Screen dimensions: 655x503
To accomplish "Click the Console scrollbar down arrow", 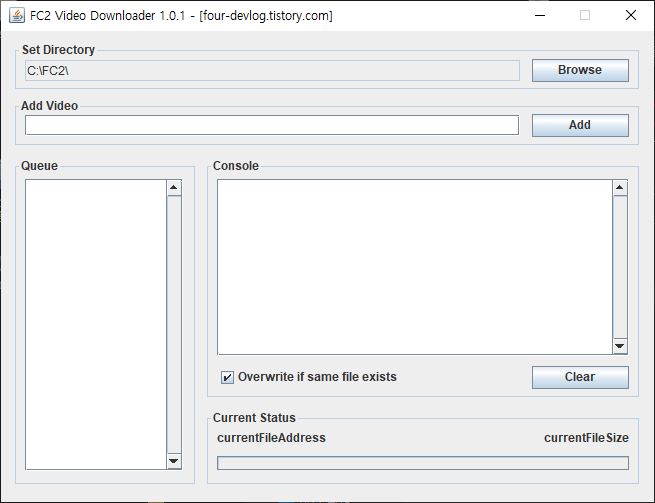I will coord(620,346).
